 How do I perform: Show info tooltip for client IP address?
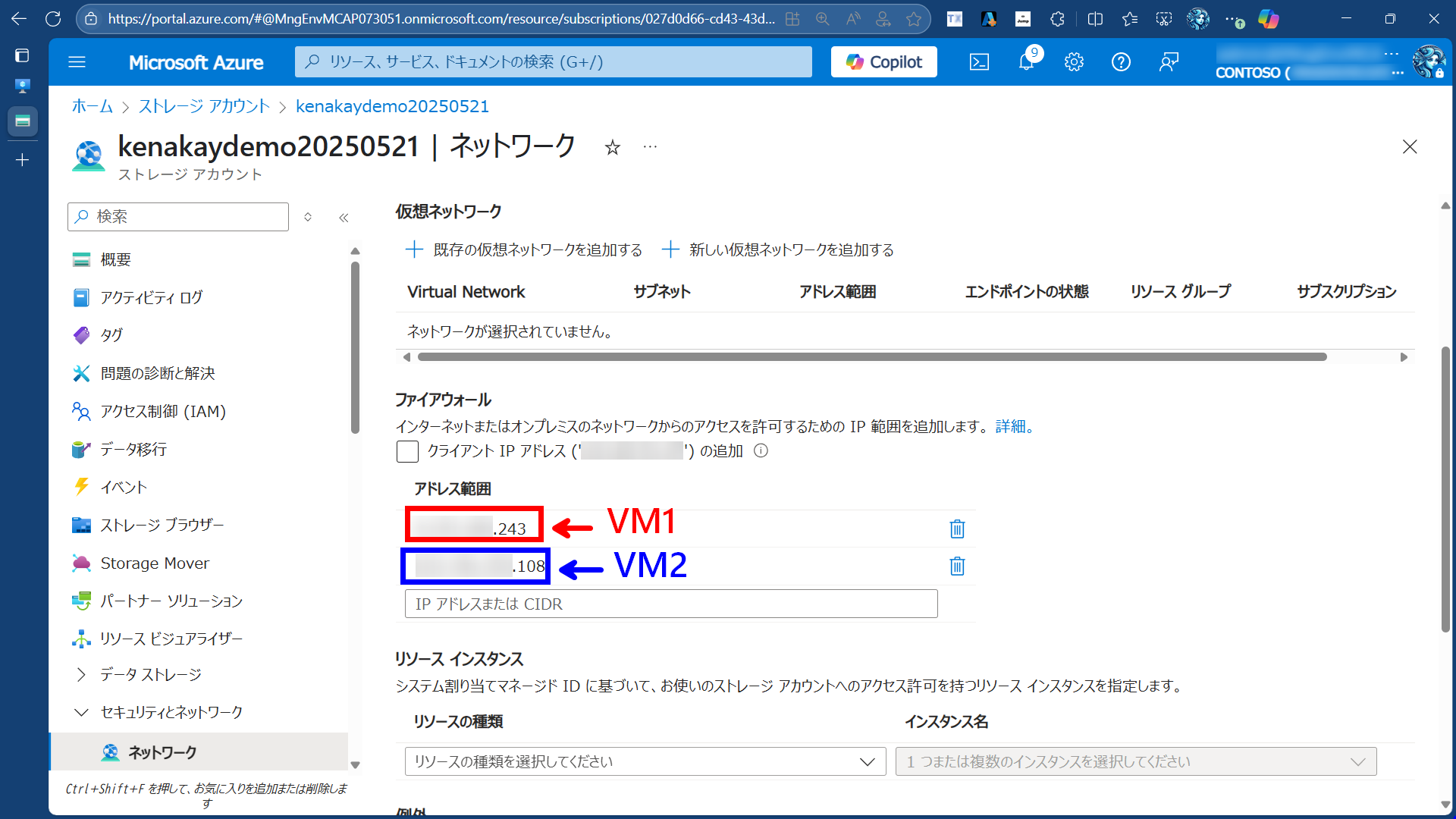tap(761, 451)
